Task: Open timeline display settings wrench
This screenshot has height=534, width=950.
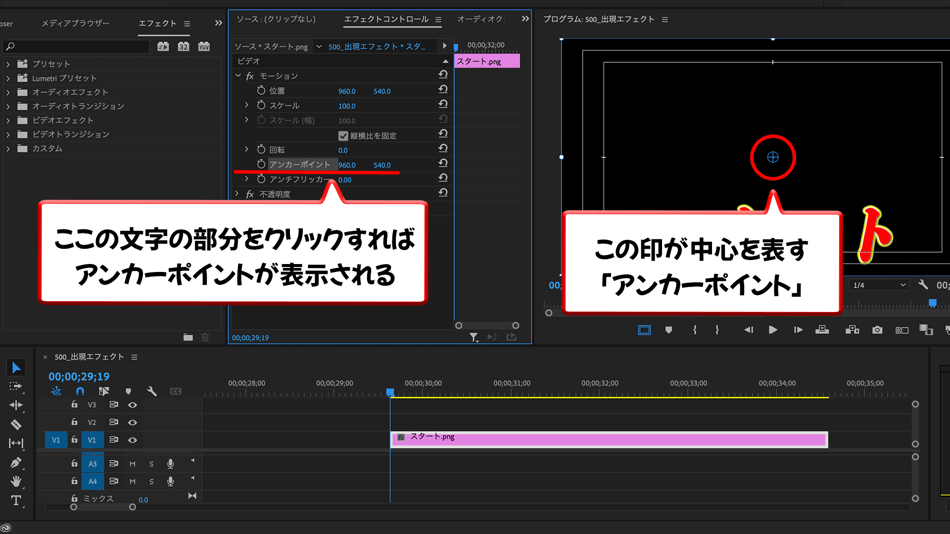Action: coord(152,392)
